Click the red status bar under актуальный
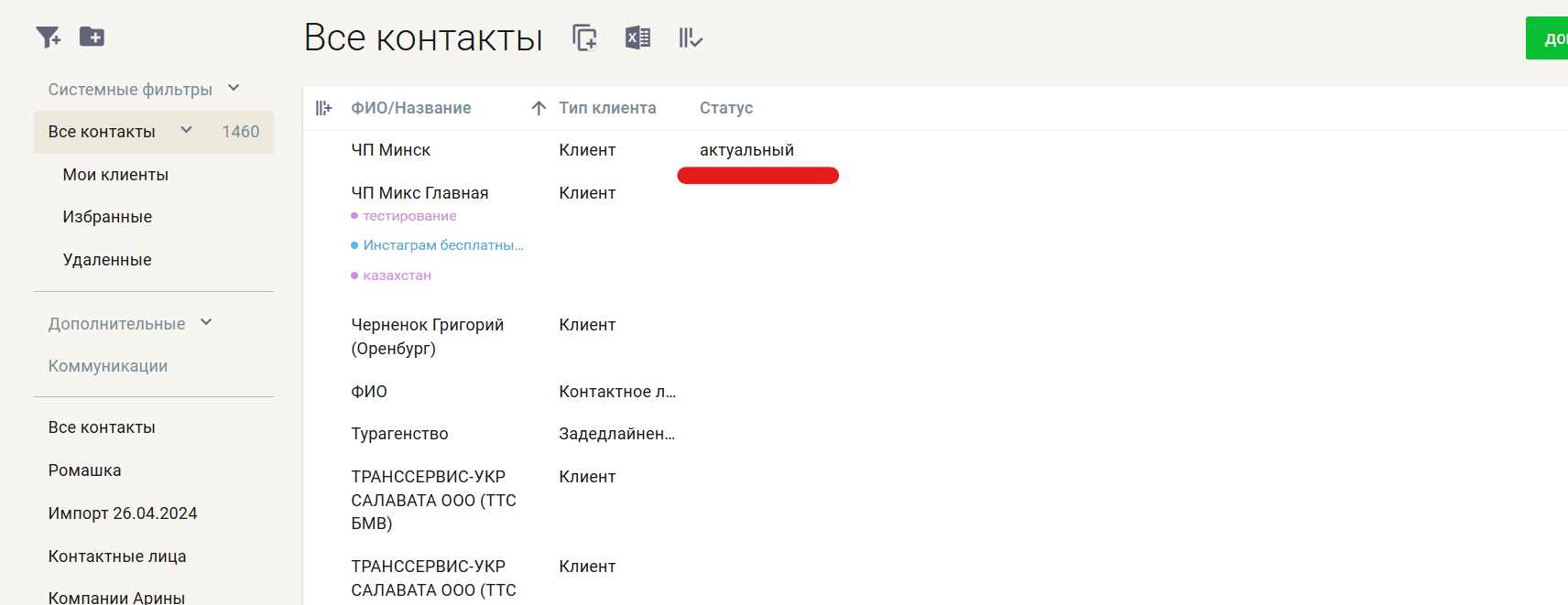 [x=757, y=176]
